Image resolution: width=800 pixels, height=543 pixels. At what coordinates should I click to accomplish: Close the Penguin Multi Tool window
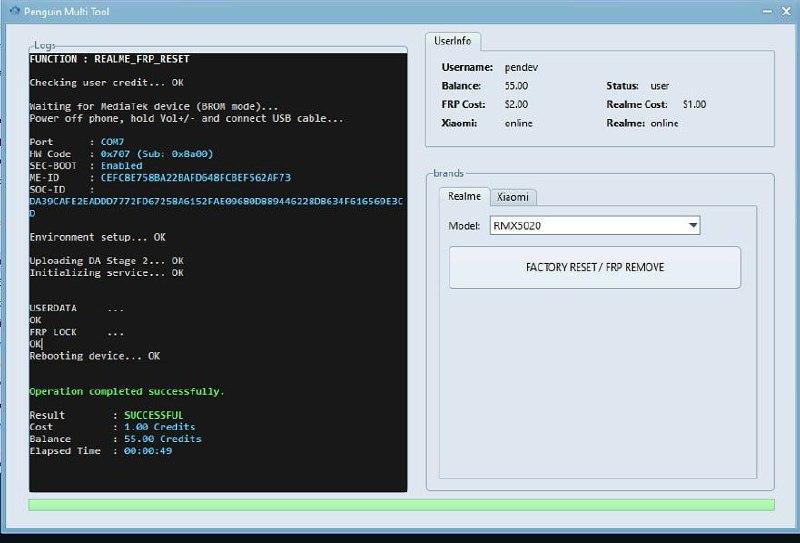tap(786, 11)
